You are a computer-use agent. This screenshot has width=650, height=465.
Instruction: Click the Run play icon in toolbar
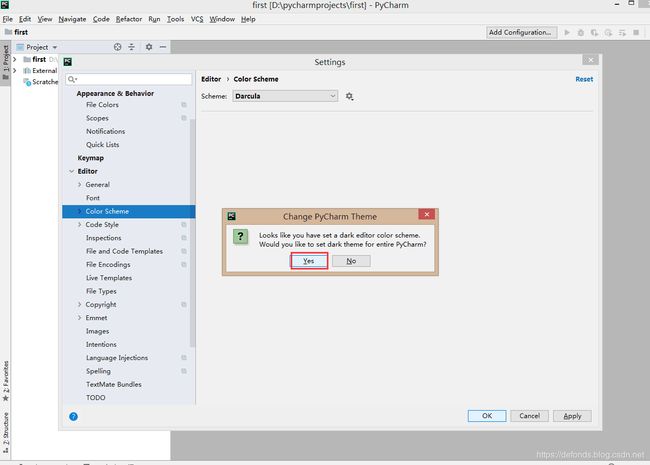(x=567, y=32)
